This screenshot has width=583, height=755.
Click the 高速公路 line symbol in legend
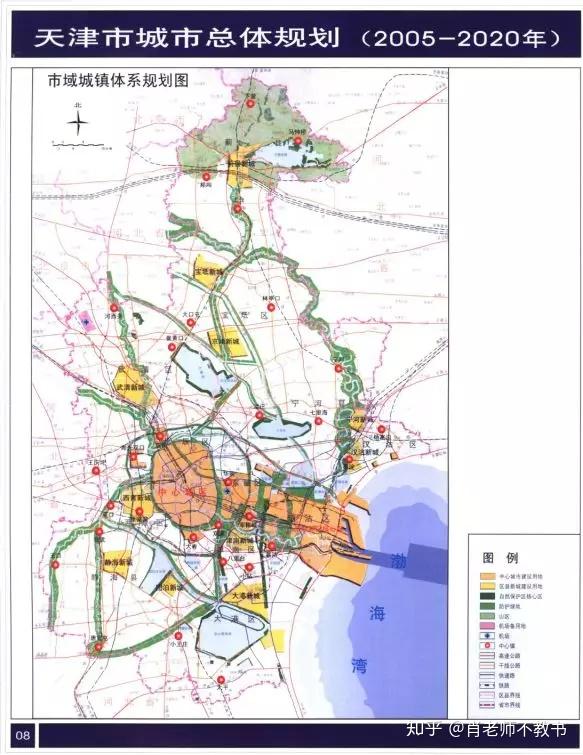click(488, 656)
